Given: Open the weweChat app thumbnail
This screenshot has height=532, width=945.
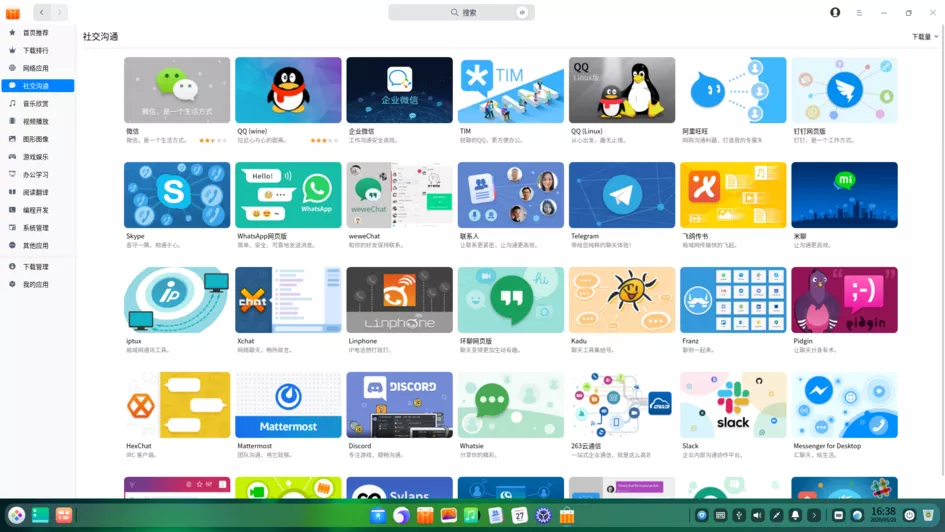Looking at the screenshot, I should tap(400, 195).
